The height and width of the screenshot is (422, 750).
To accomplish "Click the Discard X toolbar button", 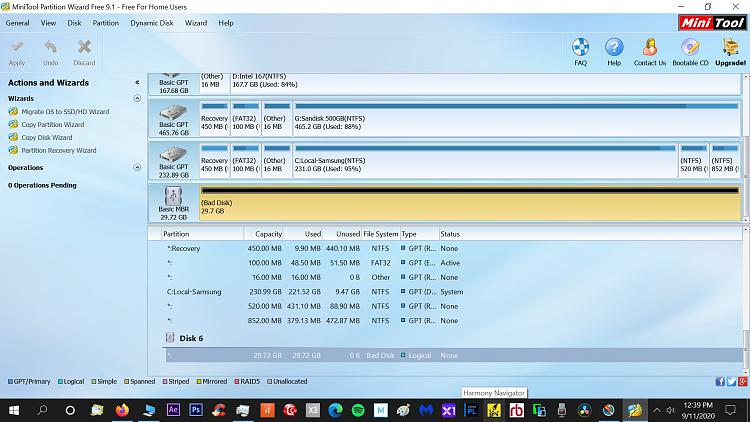I will [84, 53].
